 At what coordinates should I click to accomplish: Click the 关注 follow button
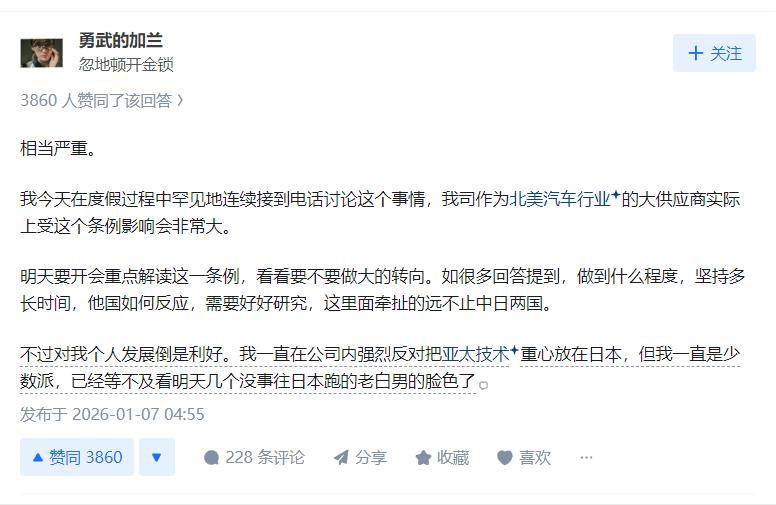[714, 53]
